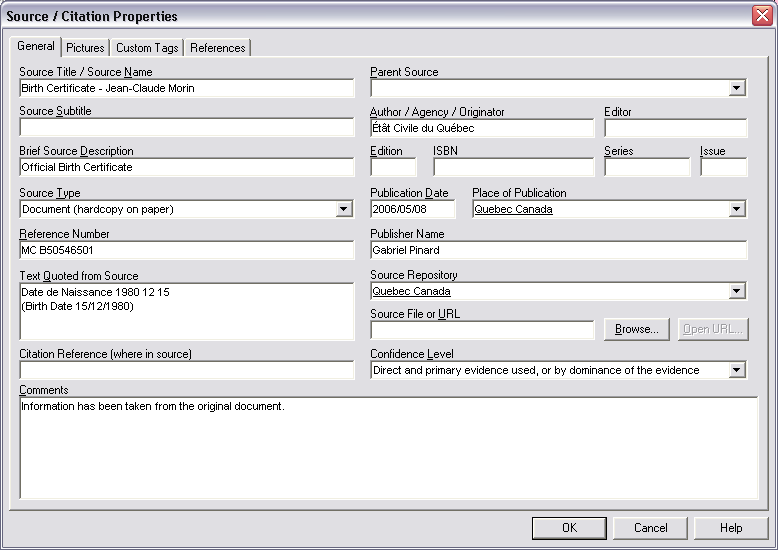778x550 pixels.
Task: Click the Browse button for source file
Action: tap(636, 329)
